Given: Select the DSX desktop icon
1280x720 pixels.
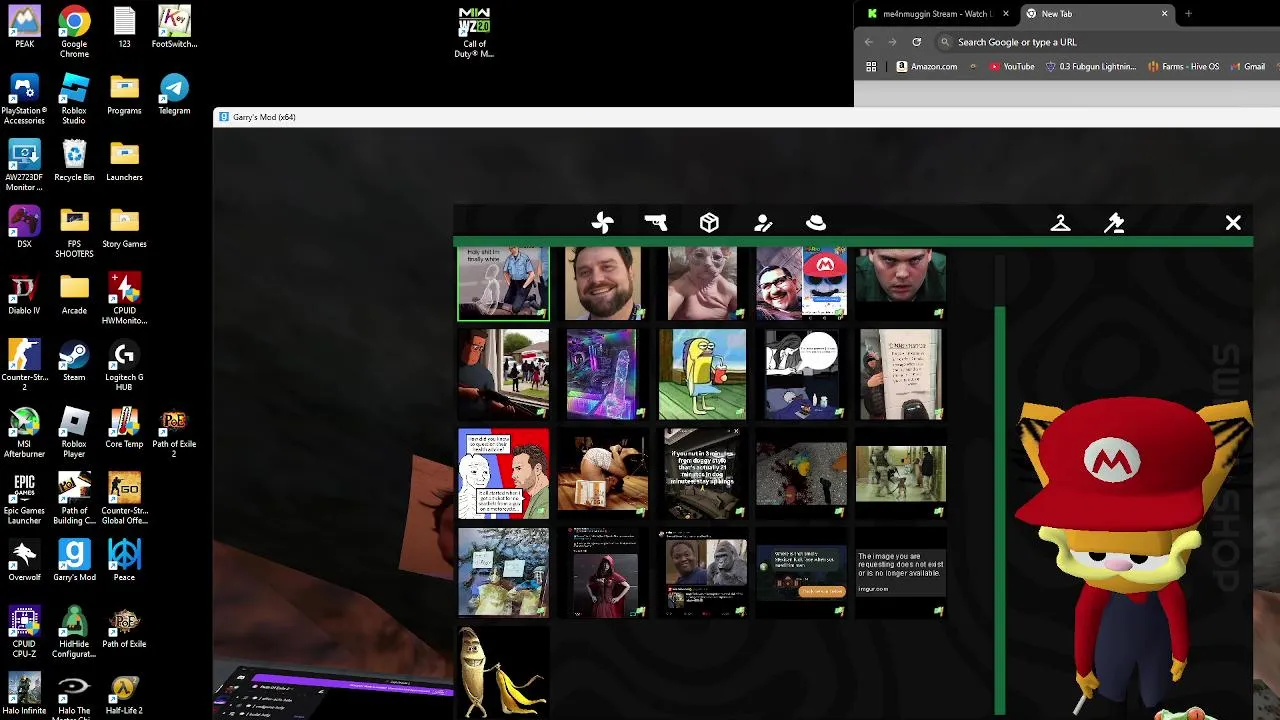Looking at the screenshot, I should (24, 228).
